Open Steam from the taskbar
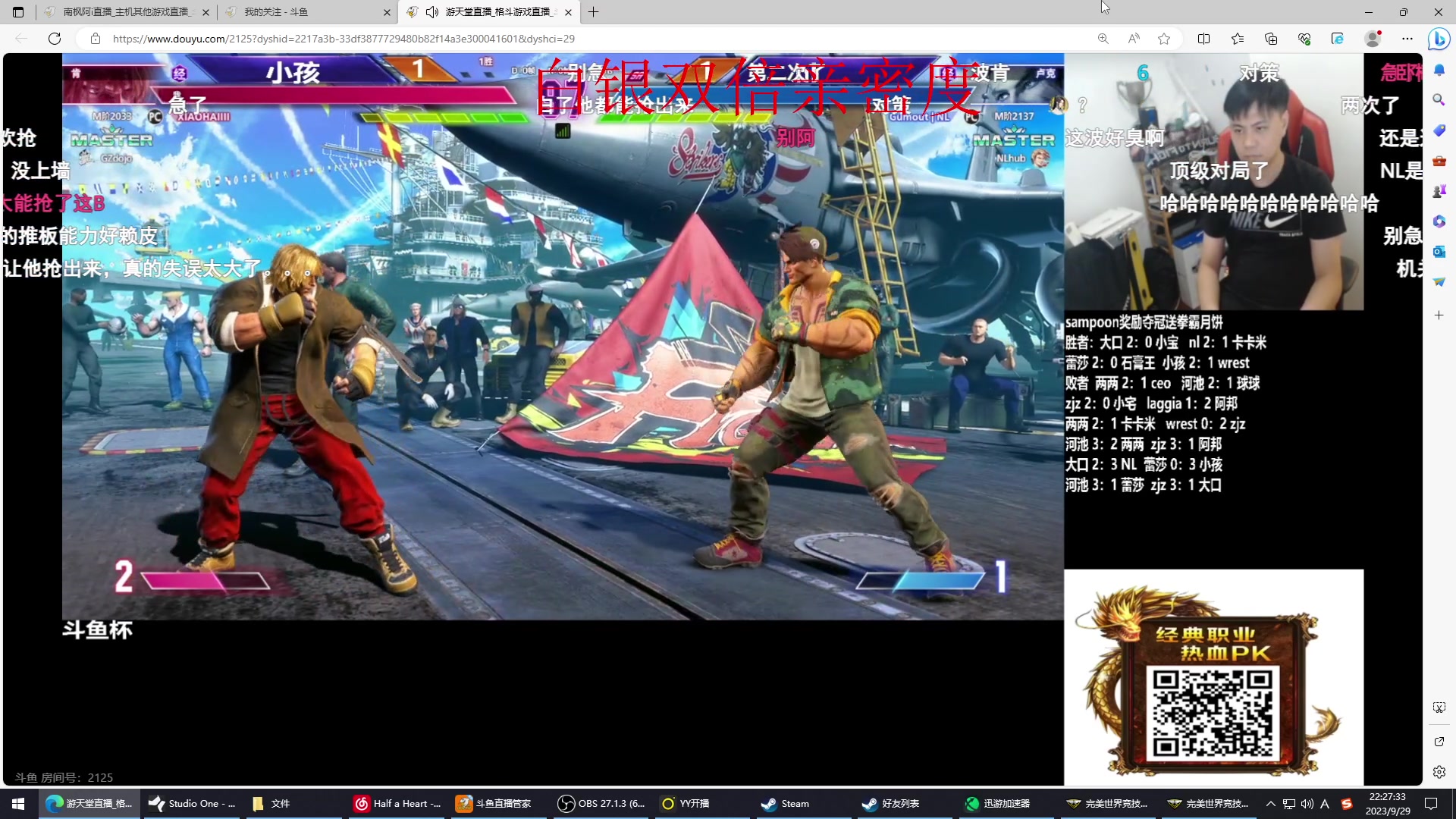Image resolution: width=1456 pixels, height=819 pixels. [805, 804]
